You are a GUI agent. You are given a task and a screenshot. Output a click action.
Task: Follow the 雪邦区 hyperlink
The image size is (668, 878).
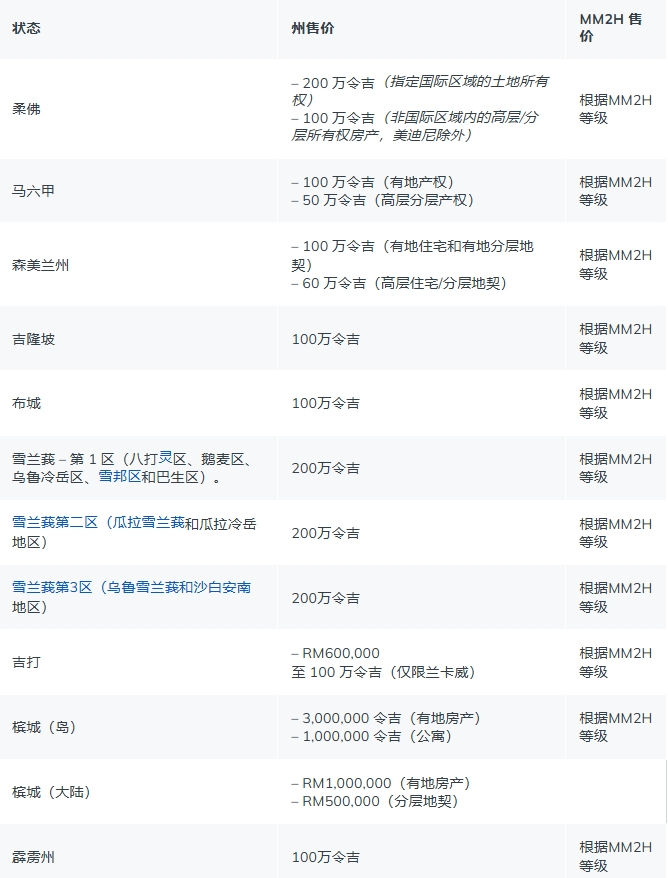coord(120,477)
